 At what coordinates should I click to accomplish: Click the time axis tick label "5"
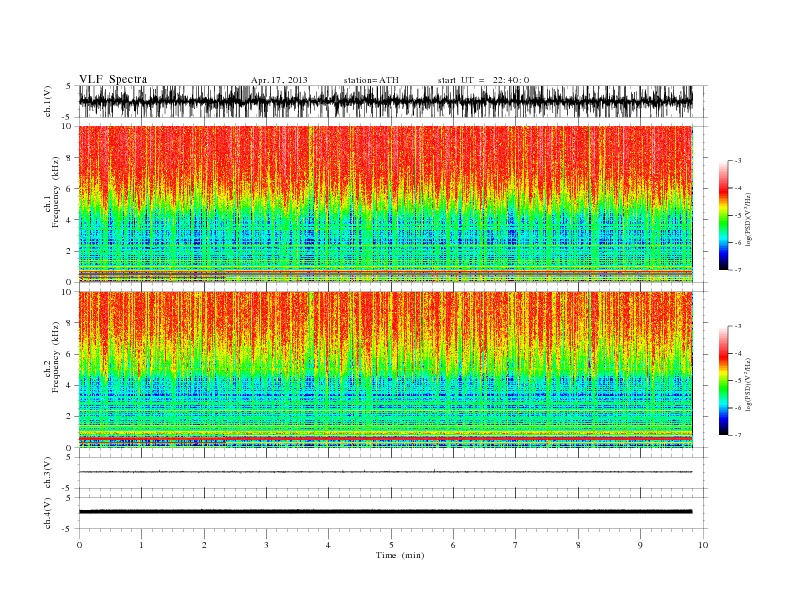[x=391, y=545]
